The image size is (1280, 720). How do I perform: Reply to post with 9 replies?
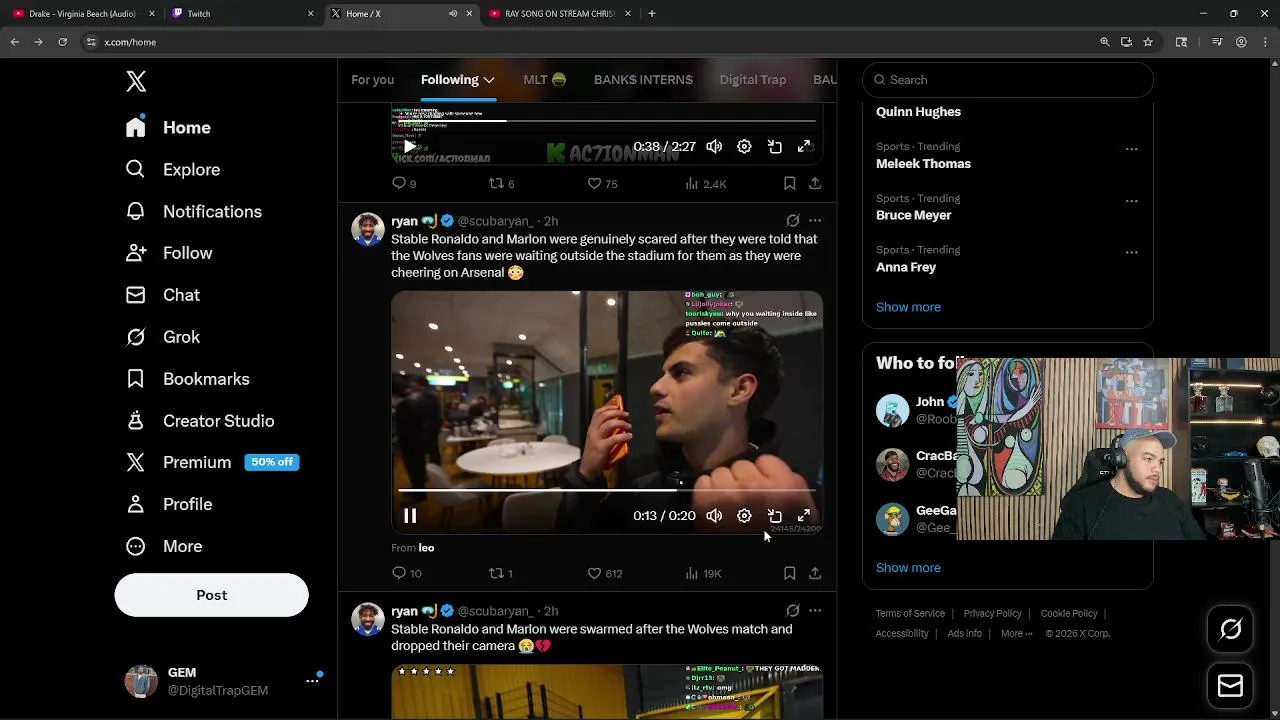click(404, 184)
